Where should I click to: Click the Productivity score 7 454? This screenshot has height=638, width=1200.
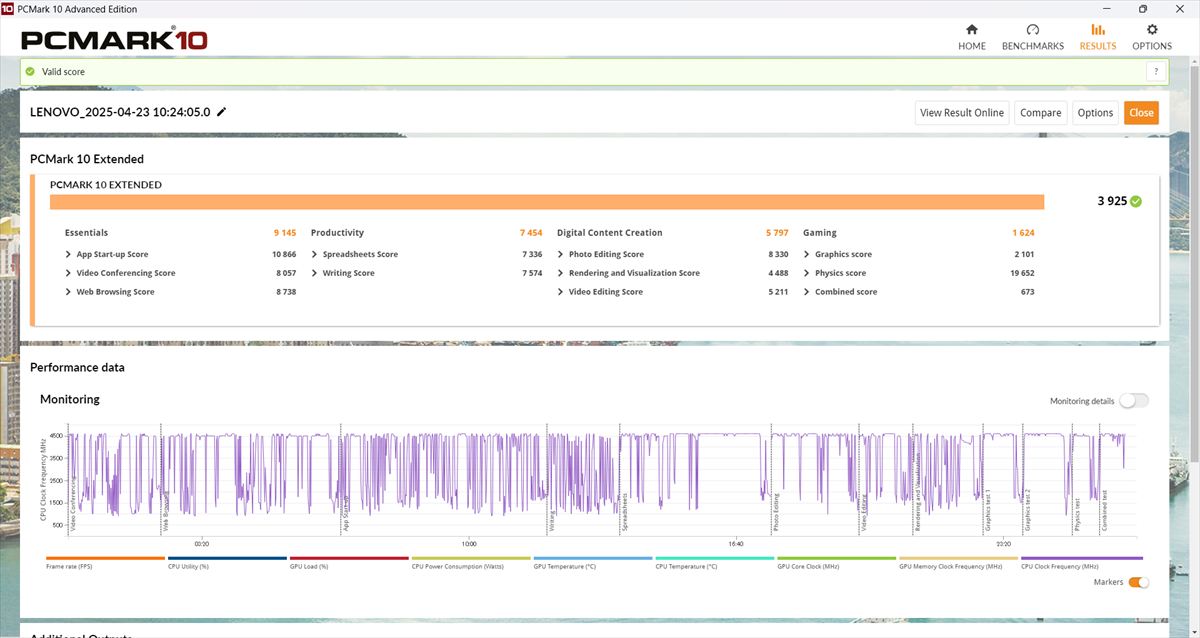tap(531, 233)
